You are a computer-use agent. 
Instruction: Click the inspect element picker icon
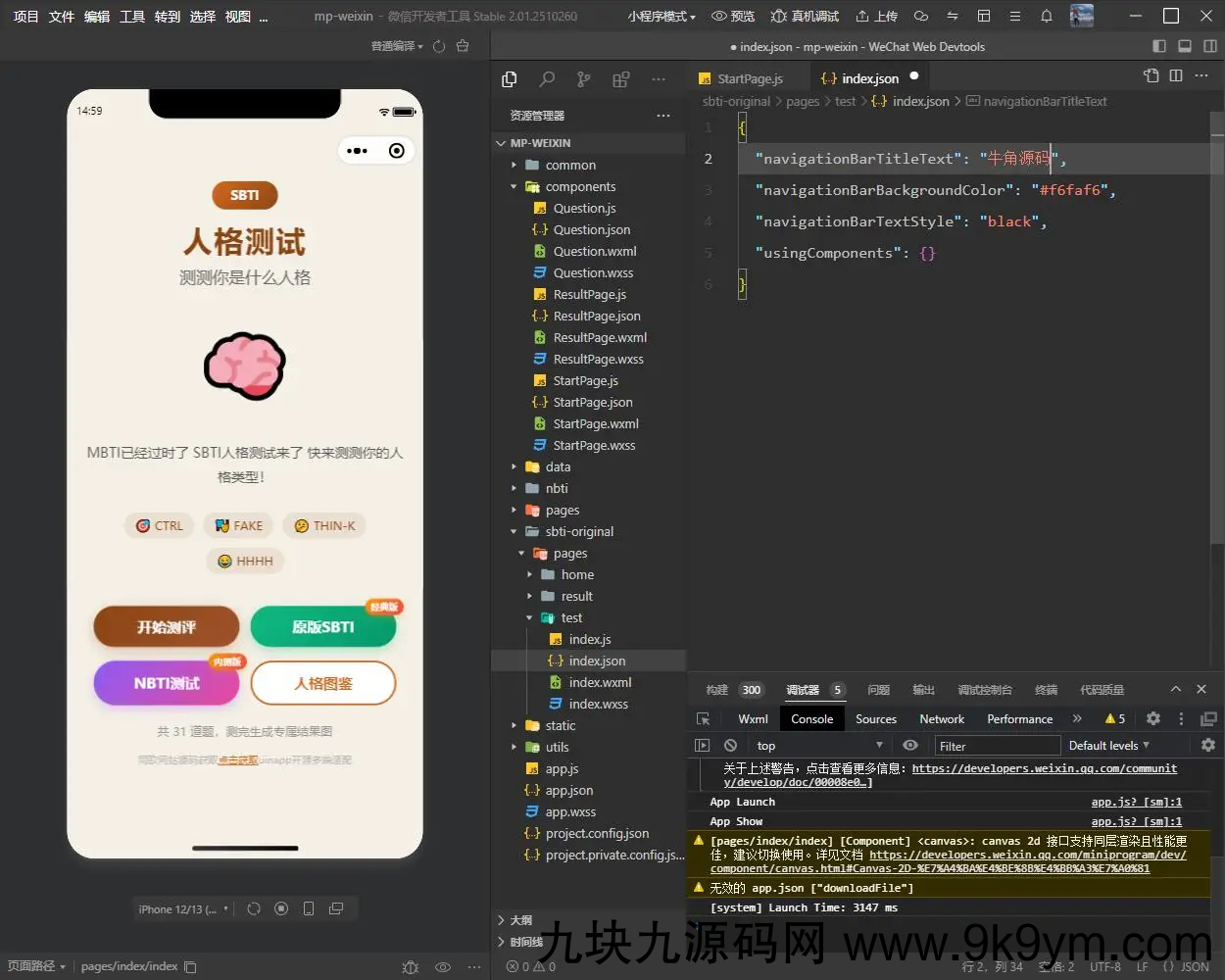coord(703,719)
